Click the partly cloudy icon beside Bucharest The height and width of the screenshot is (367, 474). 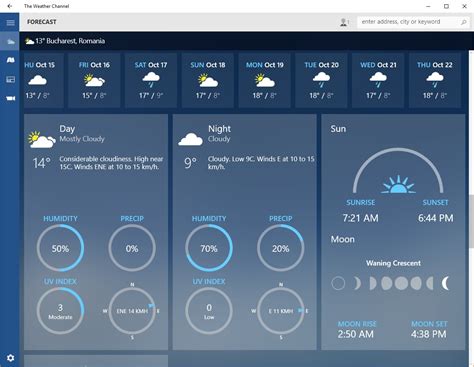coord(30,41)
